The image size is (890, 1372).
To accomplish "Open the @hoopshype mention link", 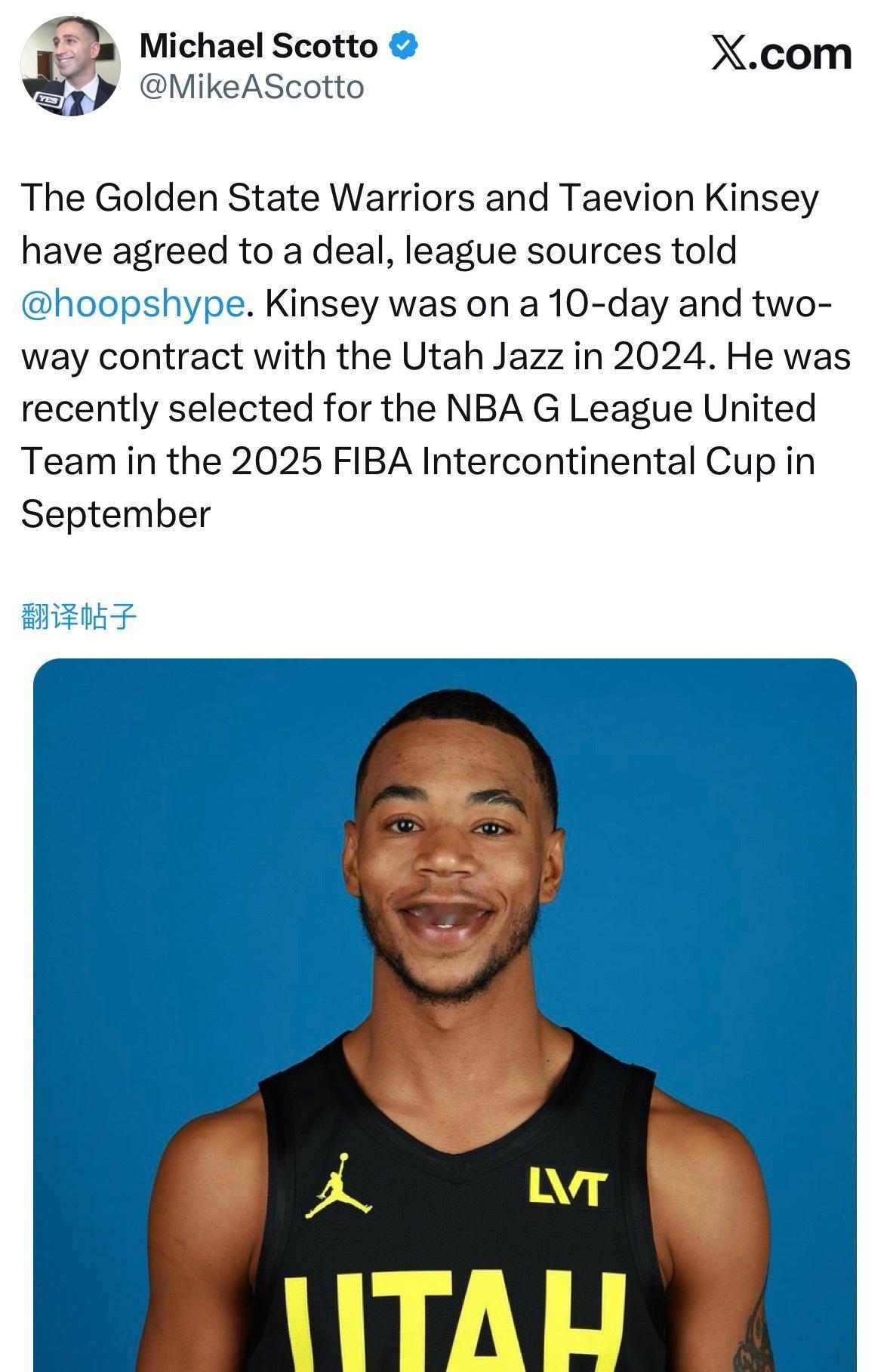I will 133,304.
